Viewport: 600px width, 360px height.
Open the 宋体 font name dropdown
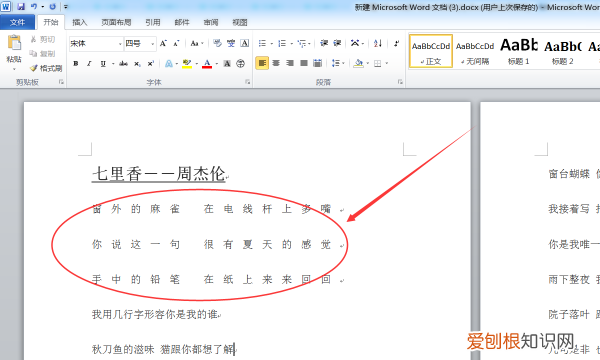(x=120, y=44)
